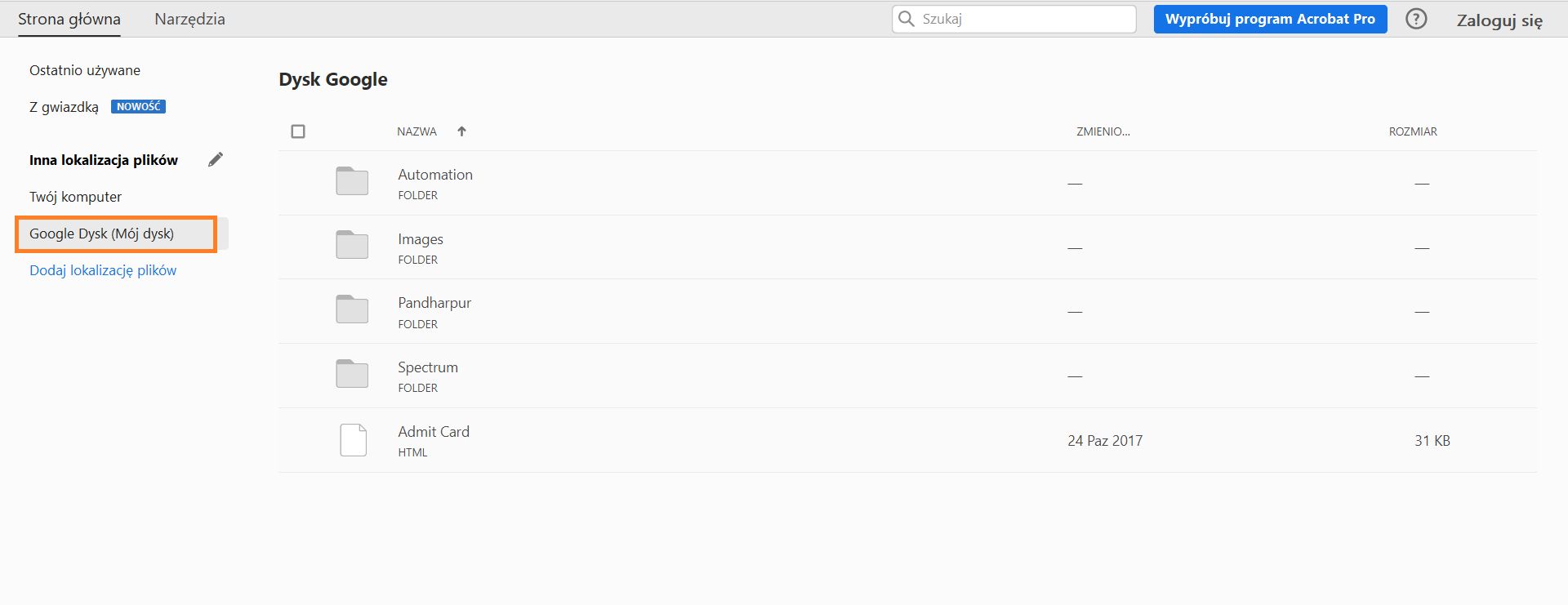
Task: Open the Pandharpur folder icon
Action: (351, 309)
